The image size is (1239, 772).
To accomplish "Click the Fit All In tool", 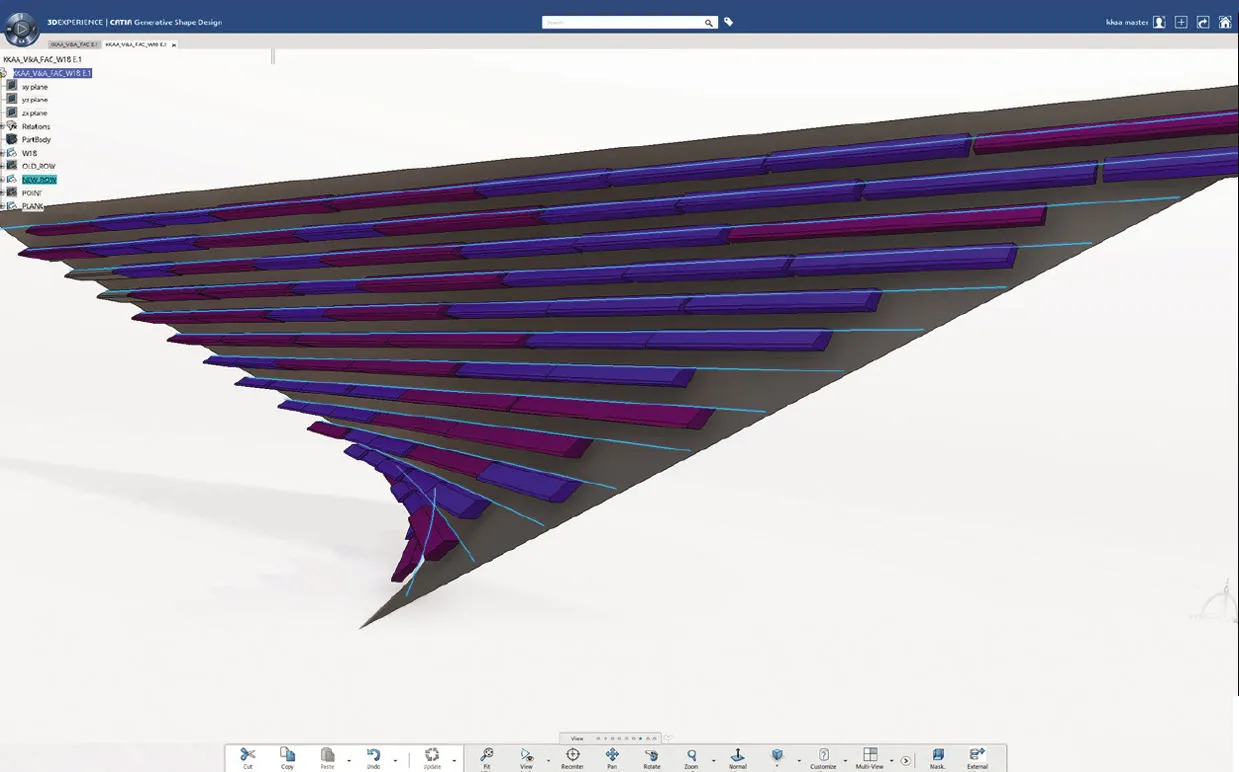I will coord(487,755).
